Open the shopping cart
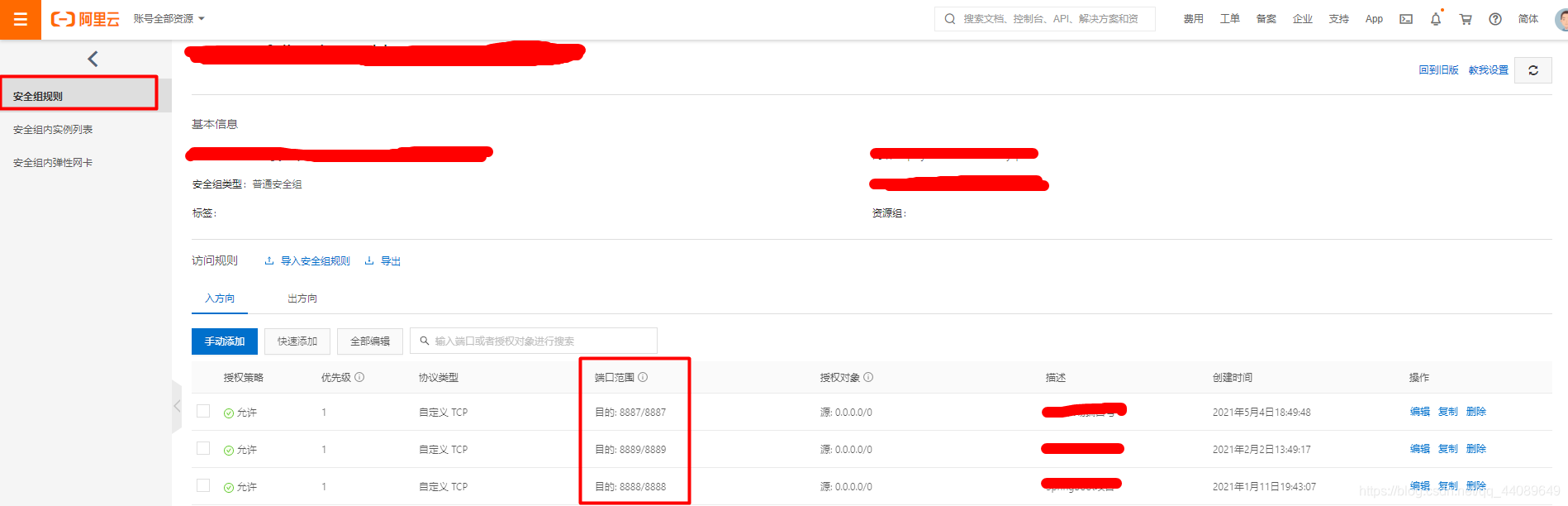This screenshot has width=1568, height=506. point(1466,19)
